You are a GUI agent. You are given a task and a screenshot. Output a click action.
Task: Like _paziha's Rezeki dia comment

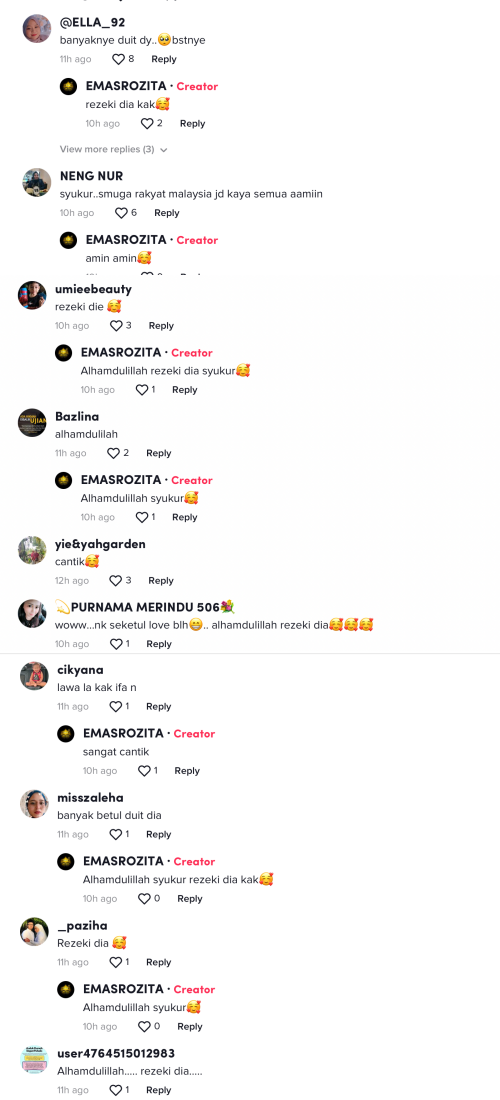click(116, 962)
